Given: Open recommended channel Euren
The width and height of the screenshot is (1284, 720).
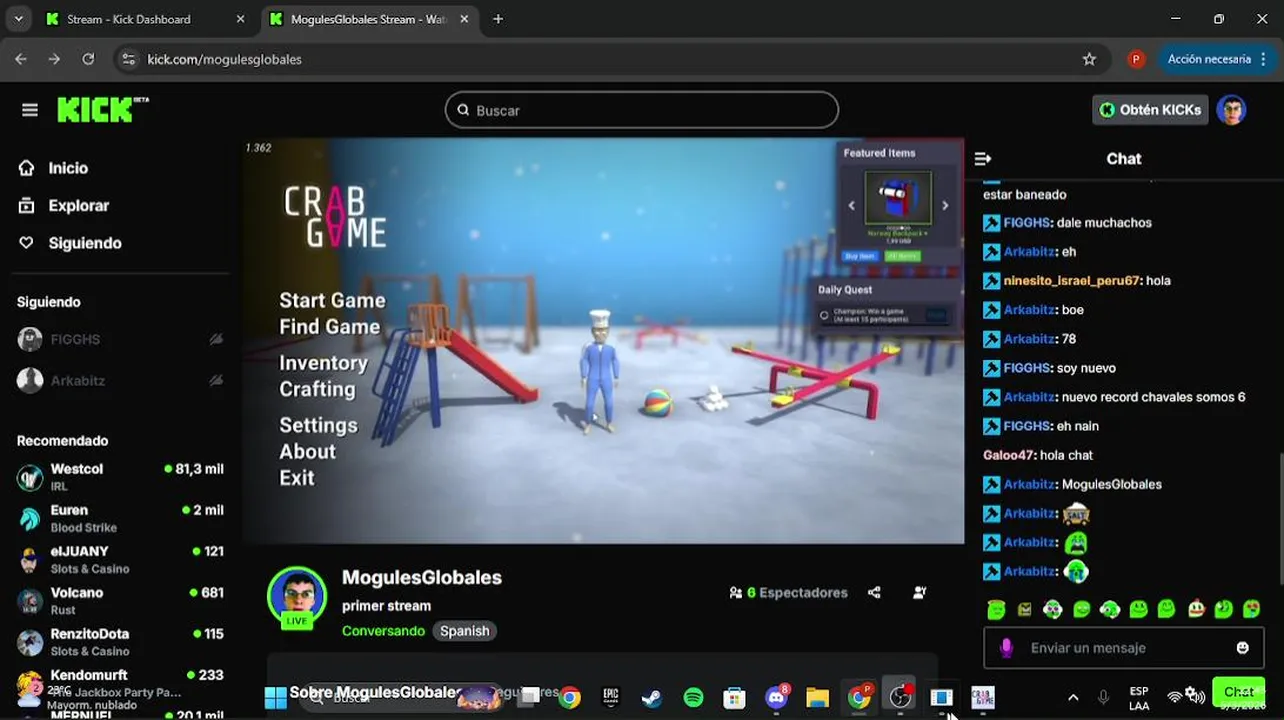Looking at the screenshot, I should (120, 518).
